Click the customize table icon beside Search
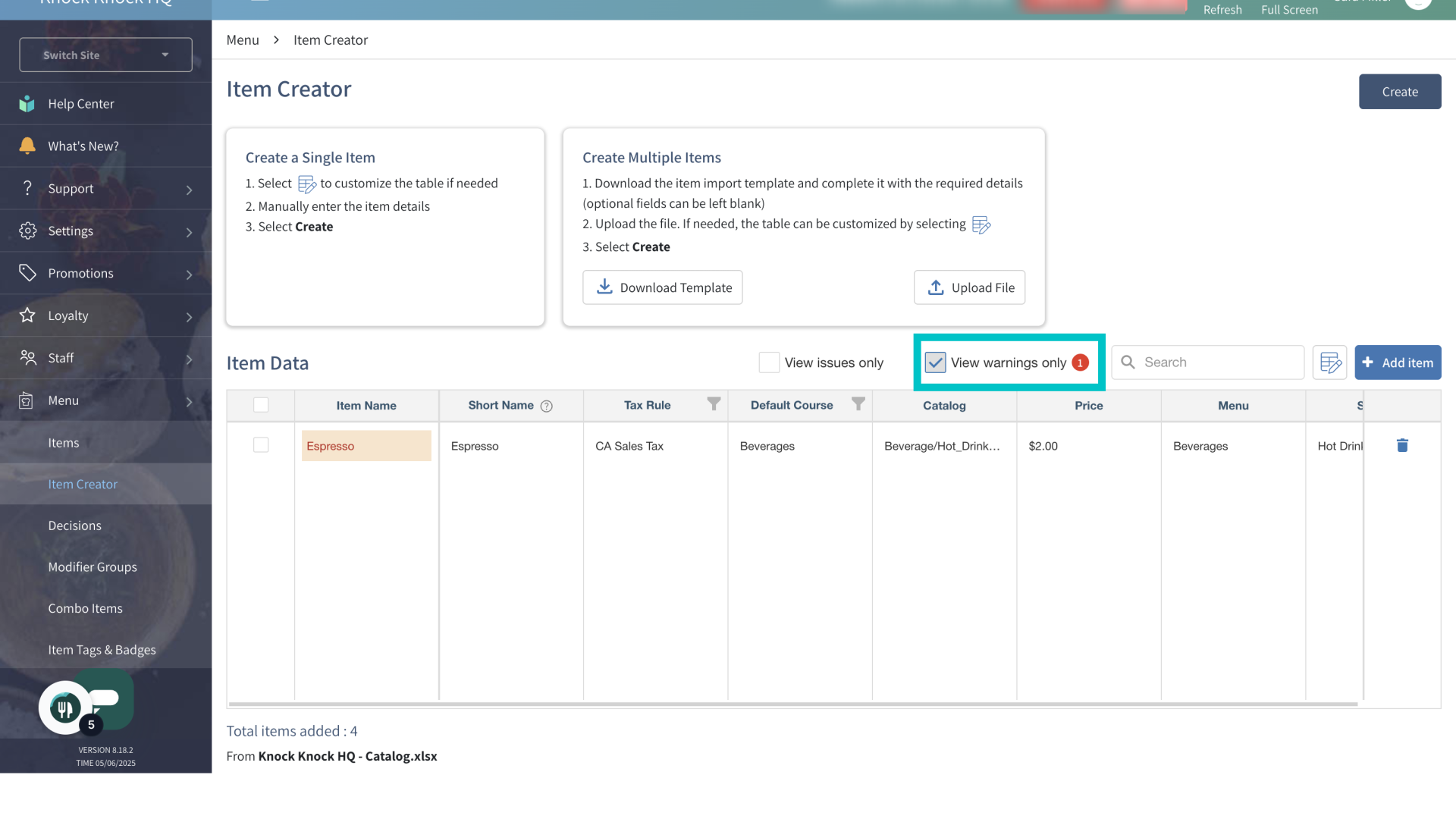1456x819 pixels. tap(1329, 362)
